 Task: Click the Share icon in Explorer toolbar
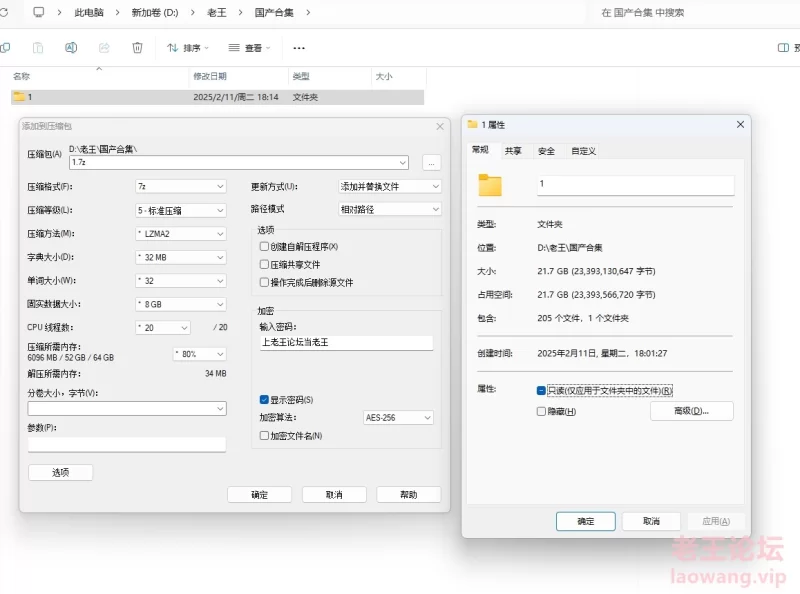tap(104, 48)
